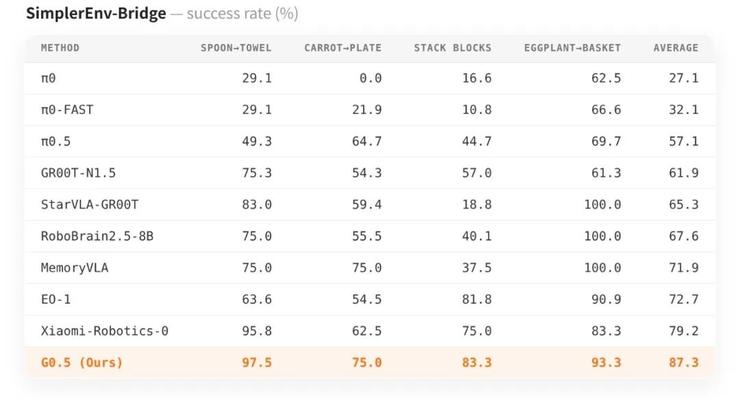The height and width of the screenshot is (410, 740).
Task: Click the highlighted G0.5 (Ours) label
Action: pyautogui.click(x=82, y=362)
